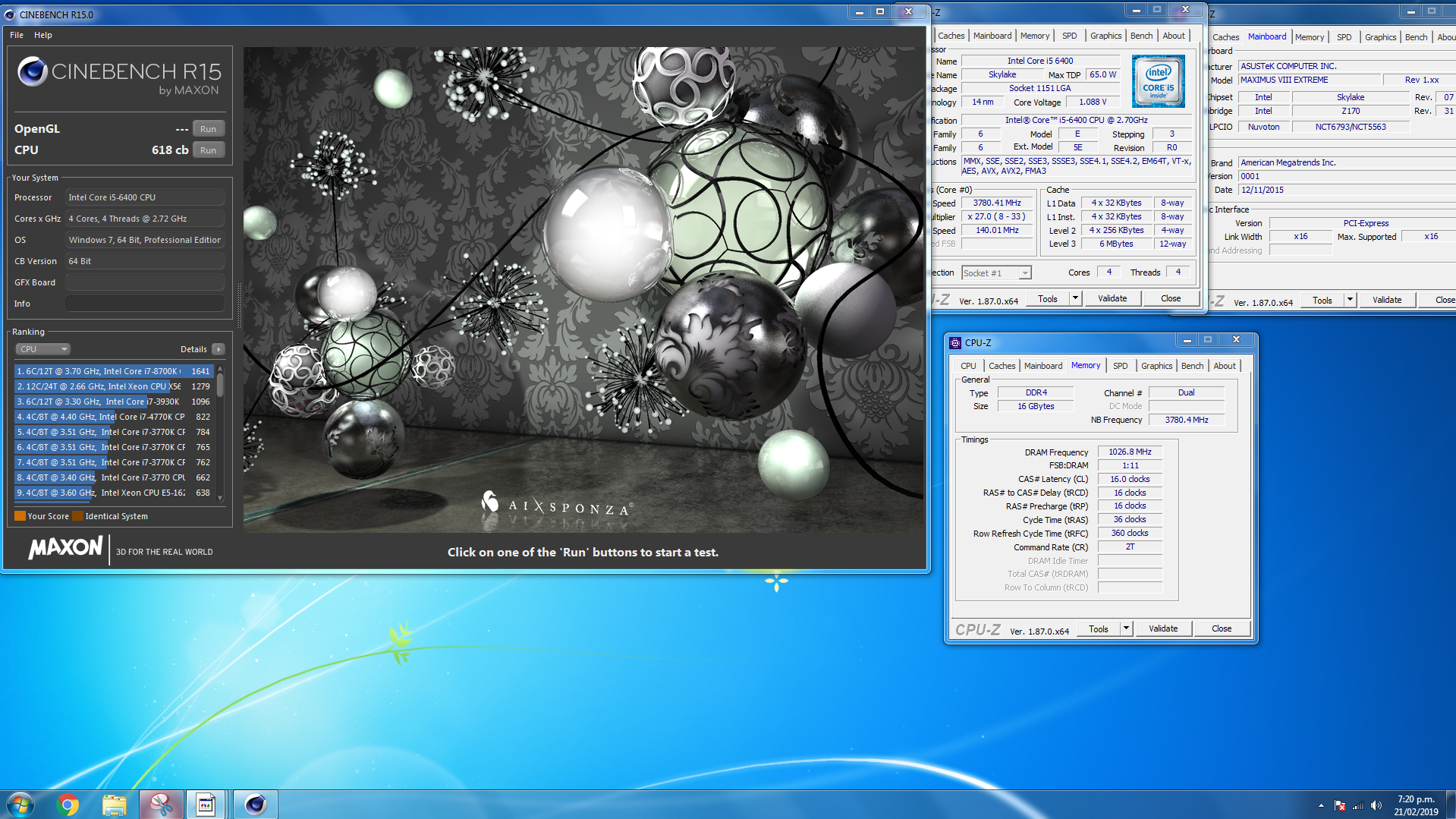Click the Identical System legend swatch

77,516
